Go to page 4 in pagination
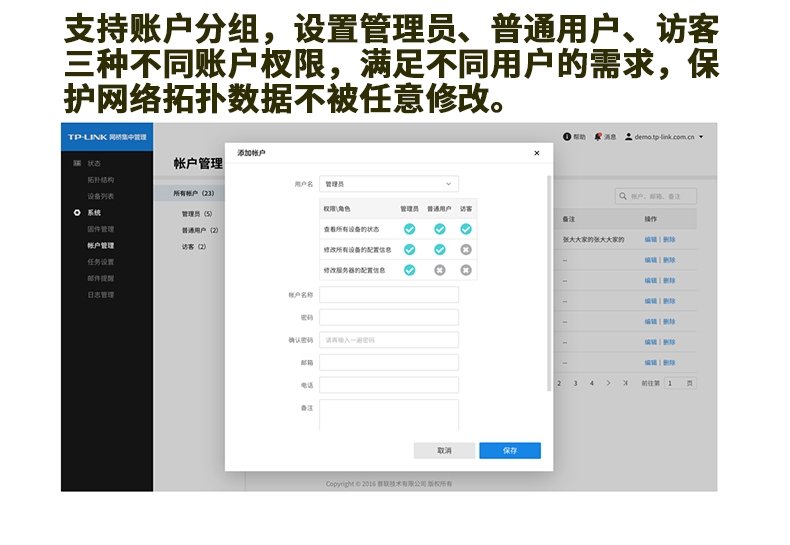The image size is (790, 545). click(x=591, y=383)
